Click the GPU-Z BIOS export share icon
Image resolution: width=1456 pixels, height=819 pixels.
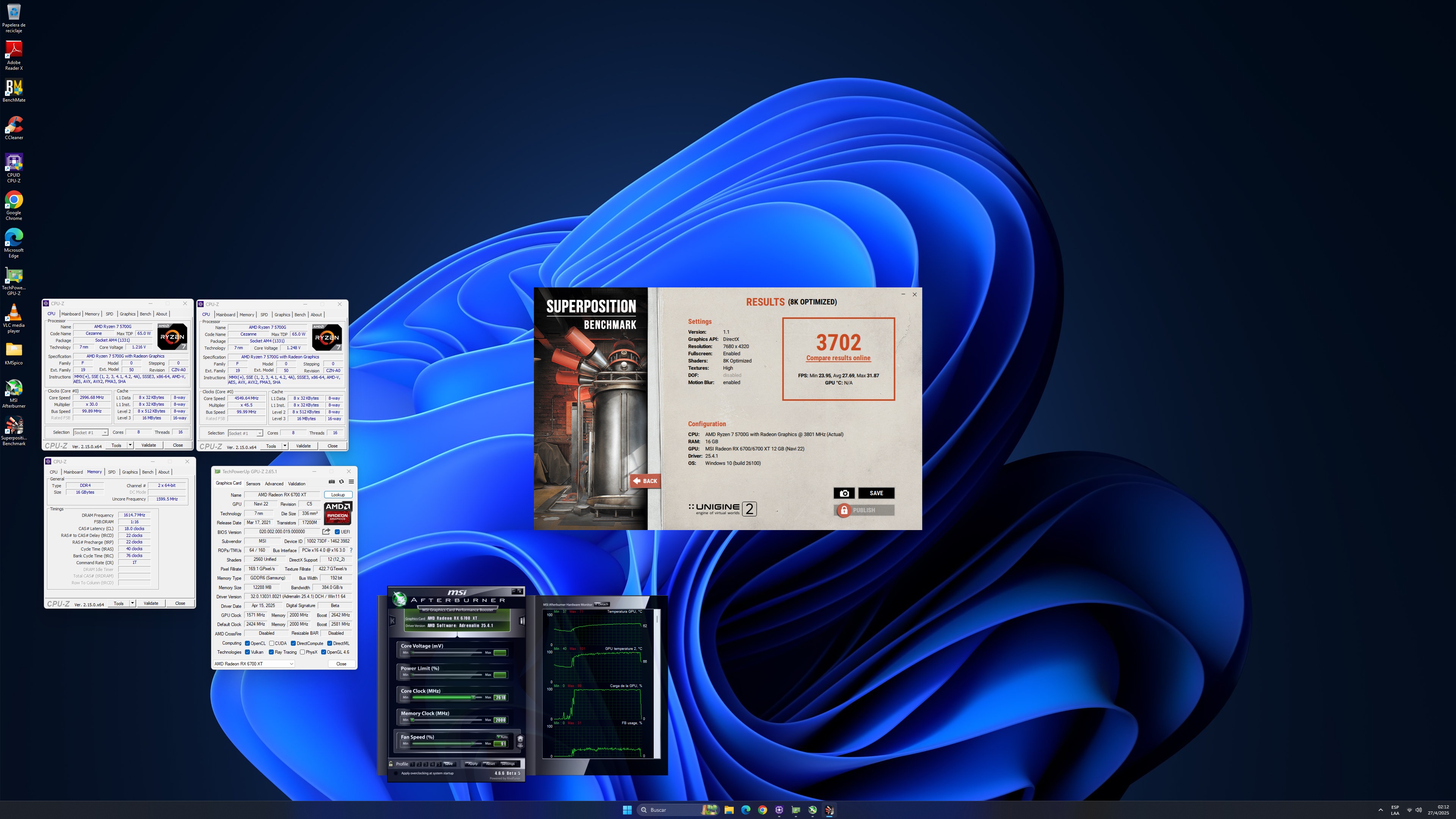[326, 531]
